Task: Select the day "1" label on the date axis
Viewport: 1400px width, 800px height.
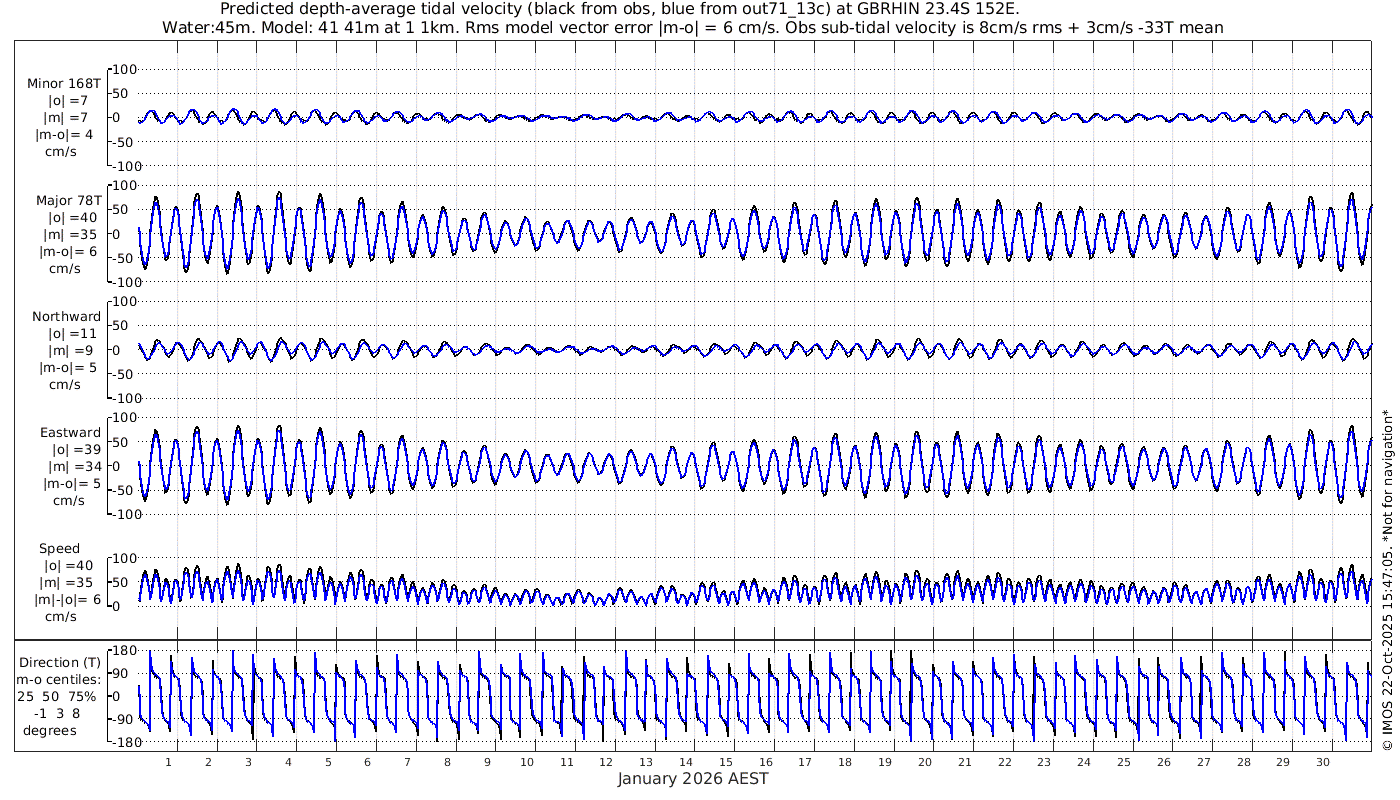Action: [x=169, y=762]
